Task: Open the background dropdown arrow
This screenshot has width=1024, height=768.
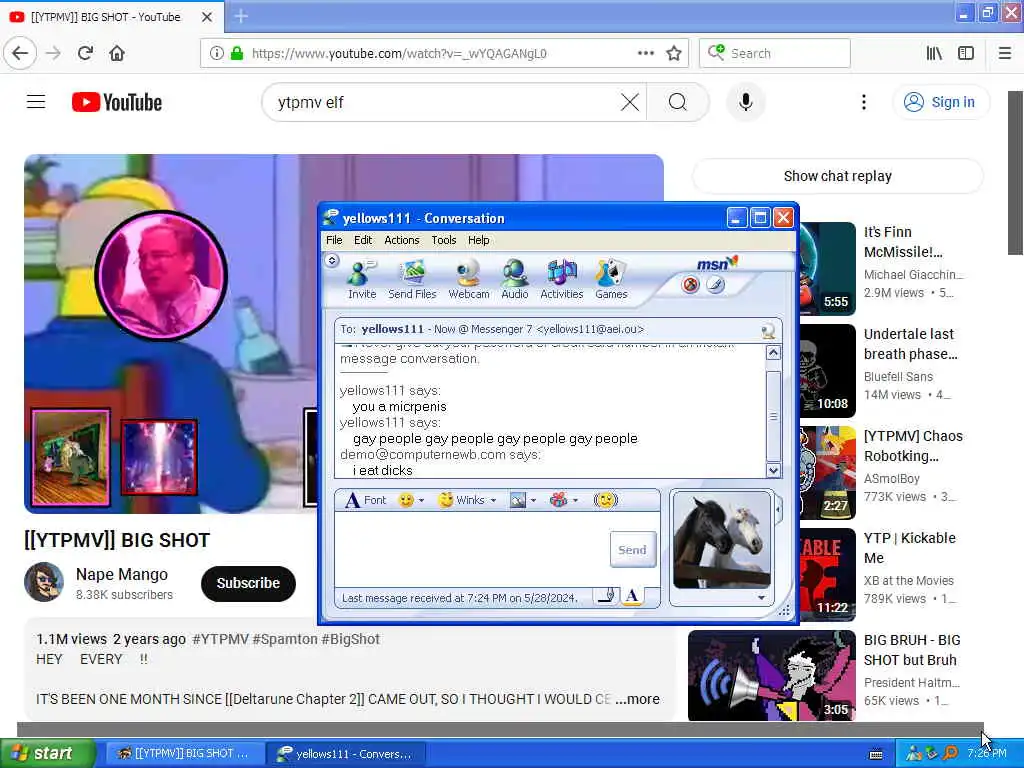Action: (534, 501)
